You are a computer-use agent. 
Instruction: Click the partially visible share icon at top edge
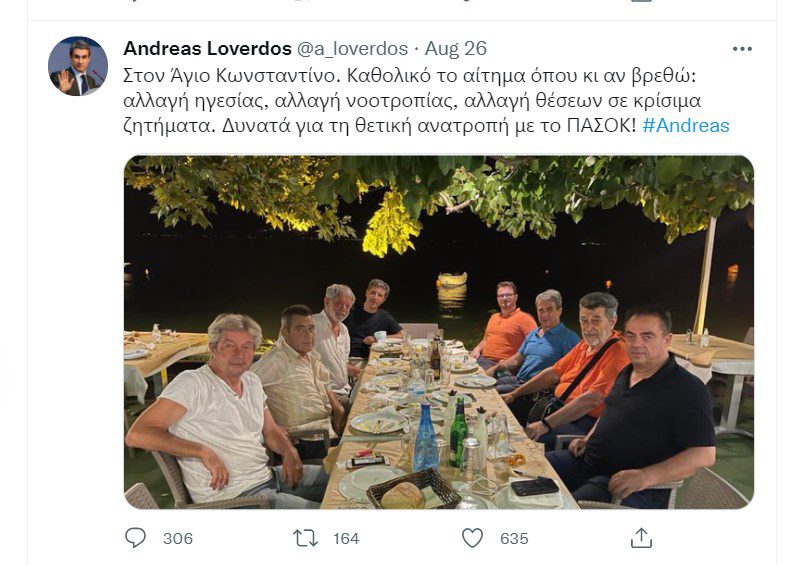[x=641, y=2]
